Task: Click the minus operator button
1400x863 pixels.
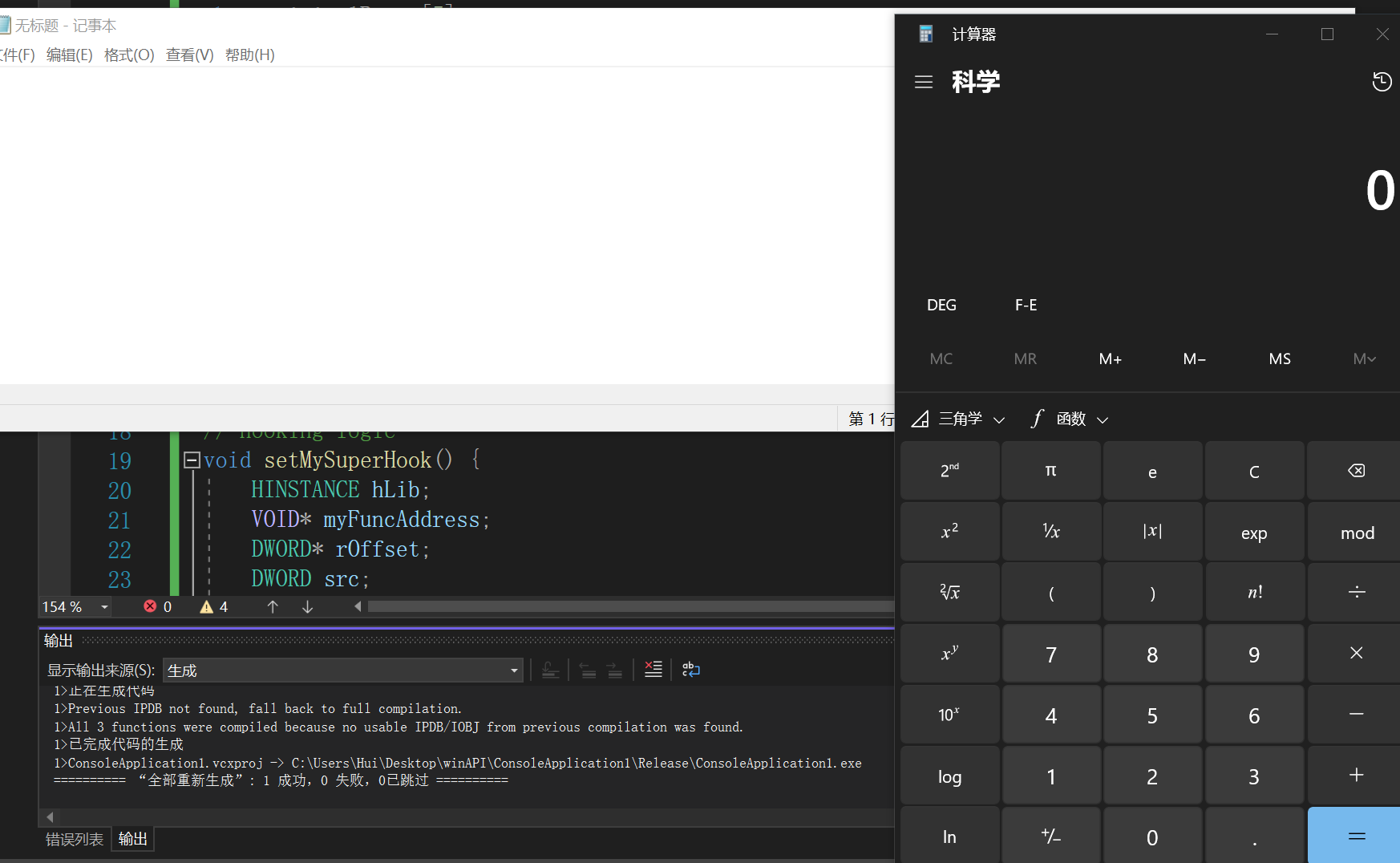Action: [1356, 715]
